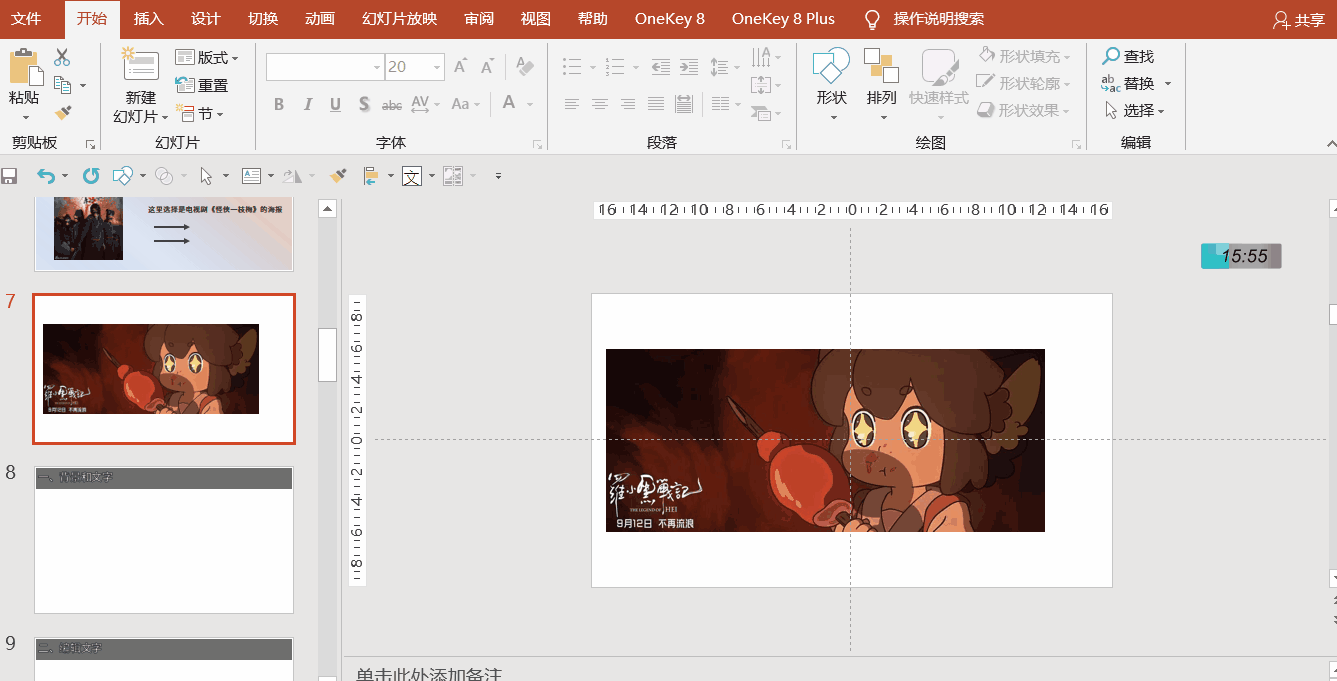Toggle Italic formatting
This screenshot has height=681, width=1337.
click(307, 104)
